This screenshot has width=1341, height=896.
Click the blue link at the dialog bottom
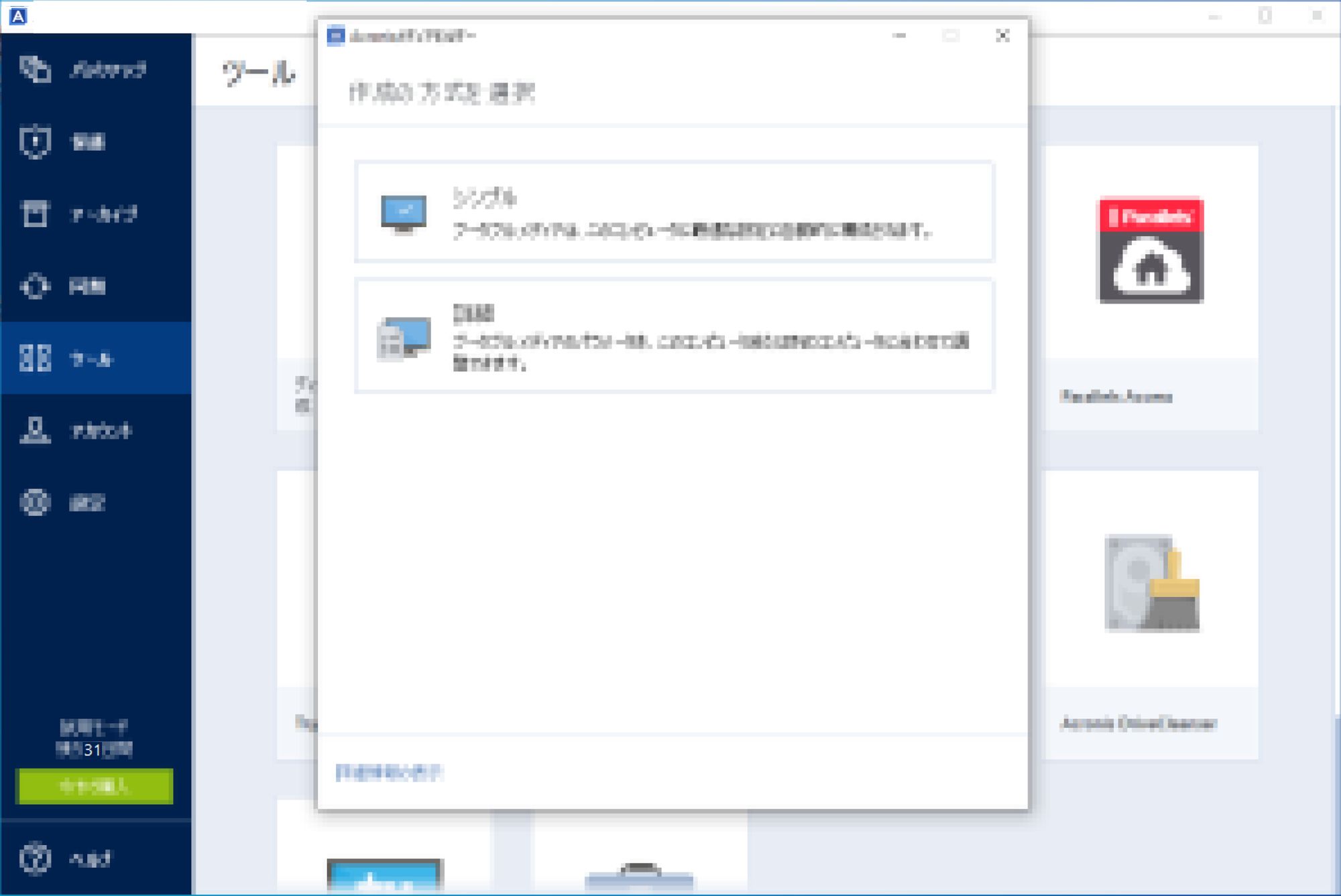point(388,772)
